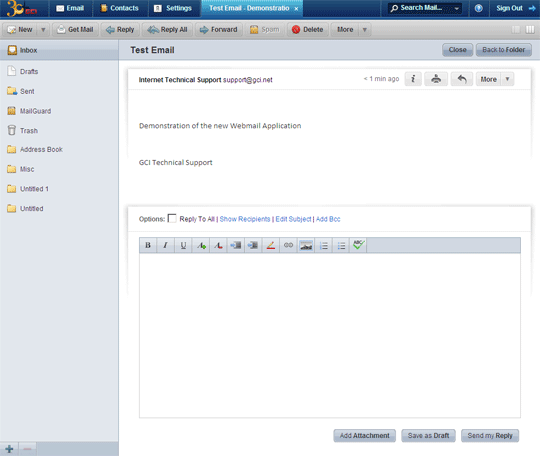Click sender address support@gci.net
The height and width of the screenshot is (456, 540).
pyautogui.click(x=248, y=80)
